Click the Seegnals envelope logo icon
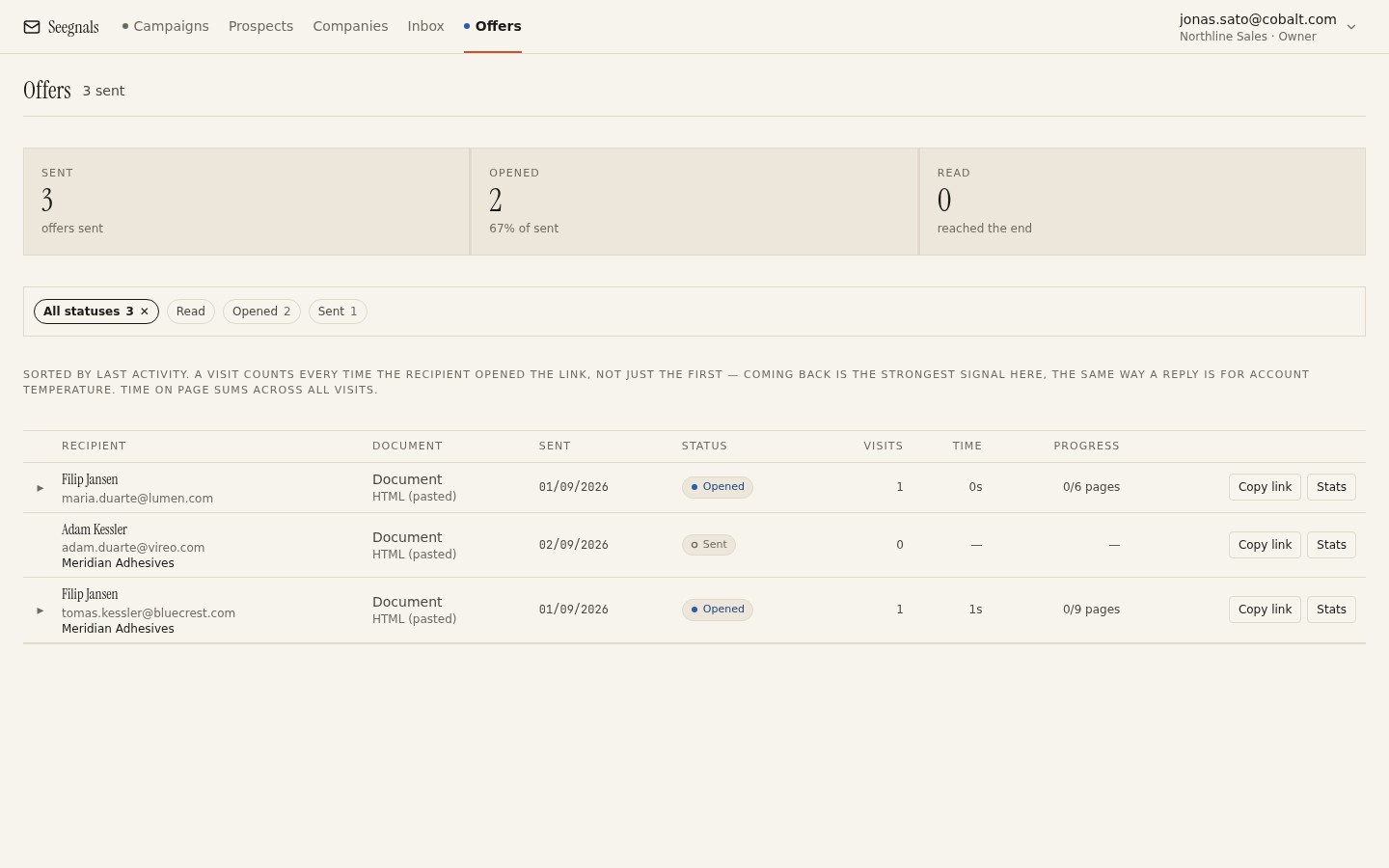Image resolution: width=1389 pixels, height=868 pixels. (x=32, y=27)
